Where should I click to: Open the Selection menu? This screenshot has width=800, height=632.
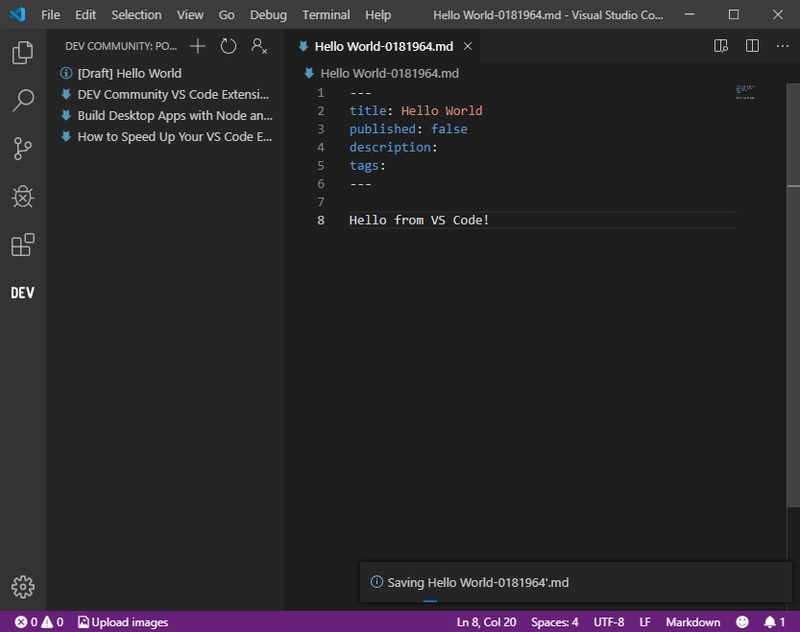pos(136,15)
